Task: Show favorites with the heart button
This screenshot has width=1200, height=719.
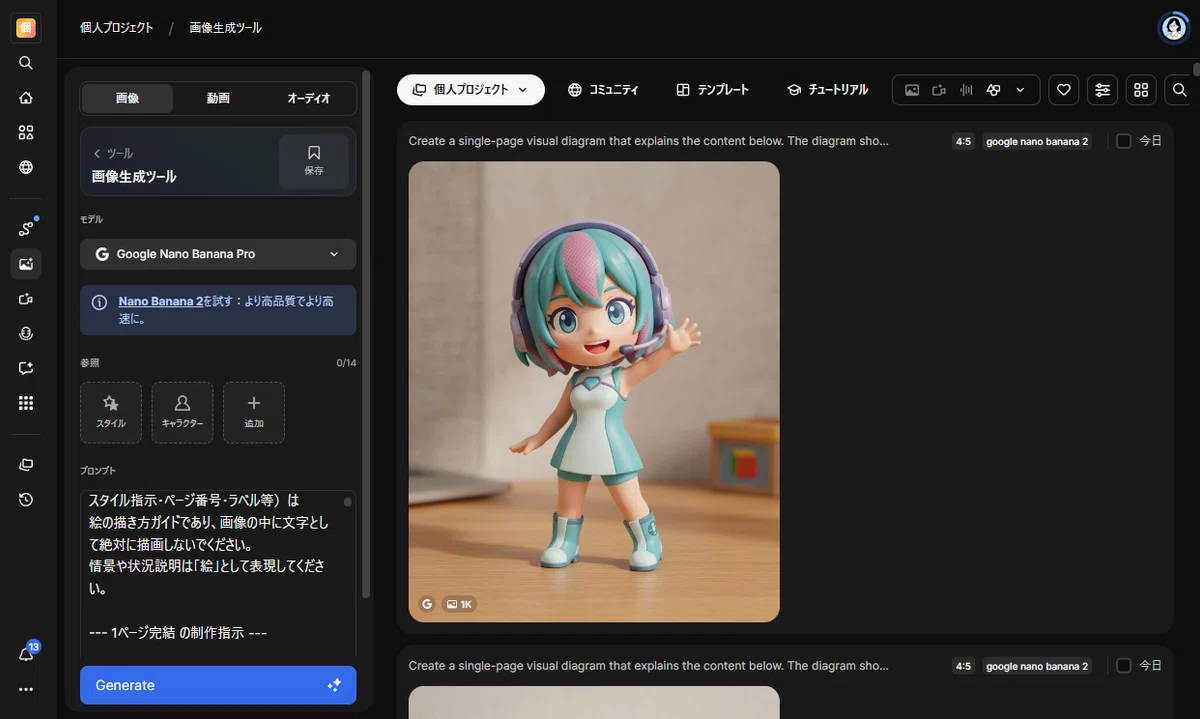Action: point(1064,90)
